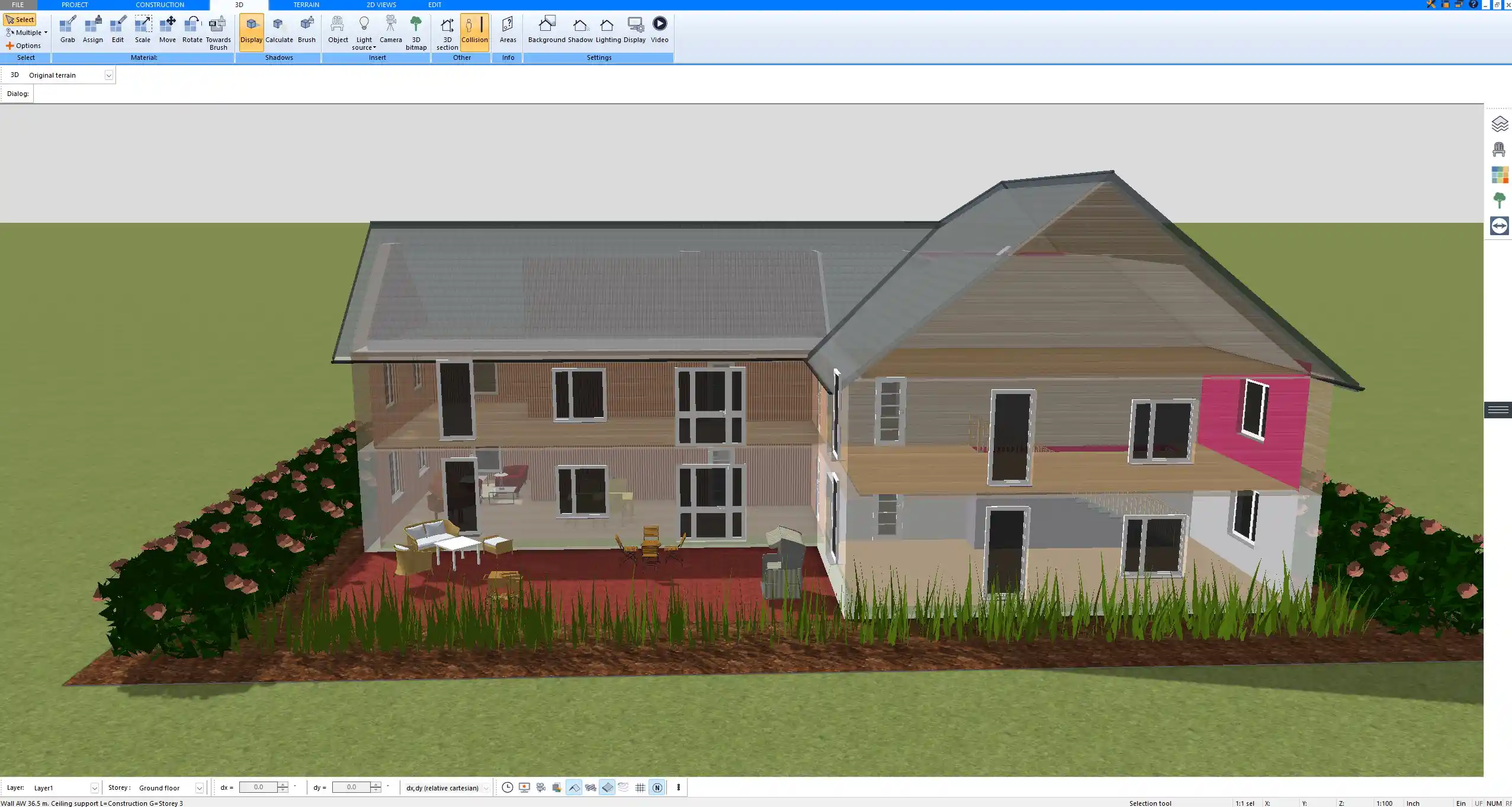Open the Original terrain dropdown
The width and height of the screenshot is (1512, 807).
pos(109,75)
